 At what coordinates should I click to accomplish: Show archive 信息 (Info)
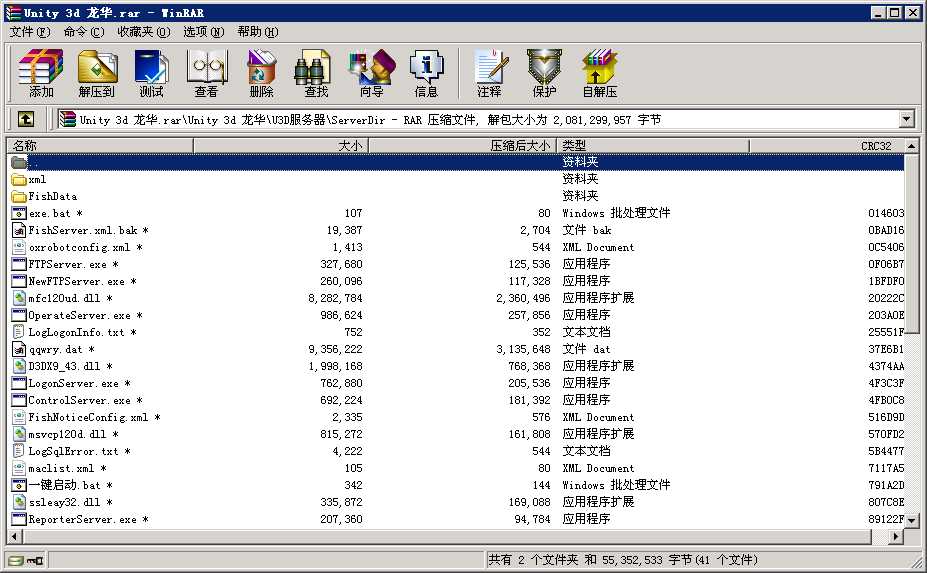(426, 73)
